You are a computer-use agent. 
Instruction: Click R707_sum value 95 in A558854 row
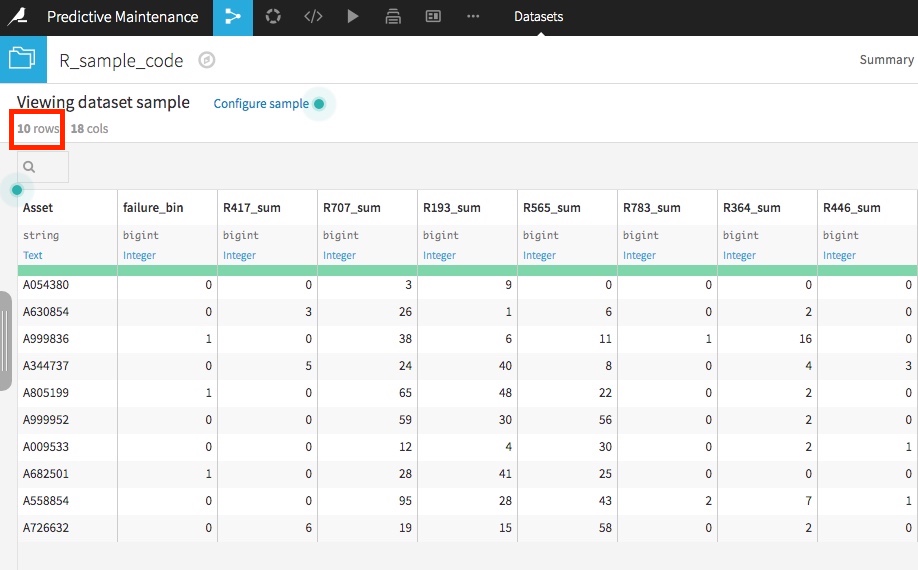[405, 500]
